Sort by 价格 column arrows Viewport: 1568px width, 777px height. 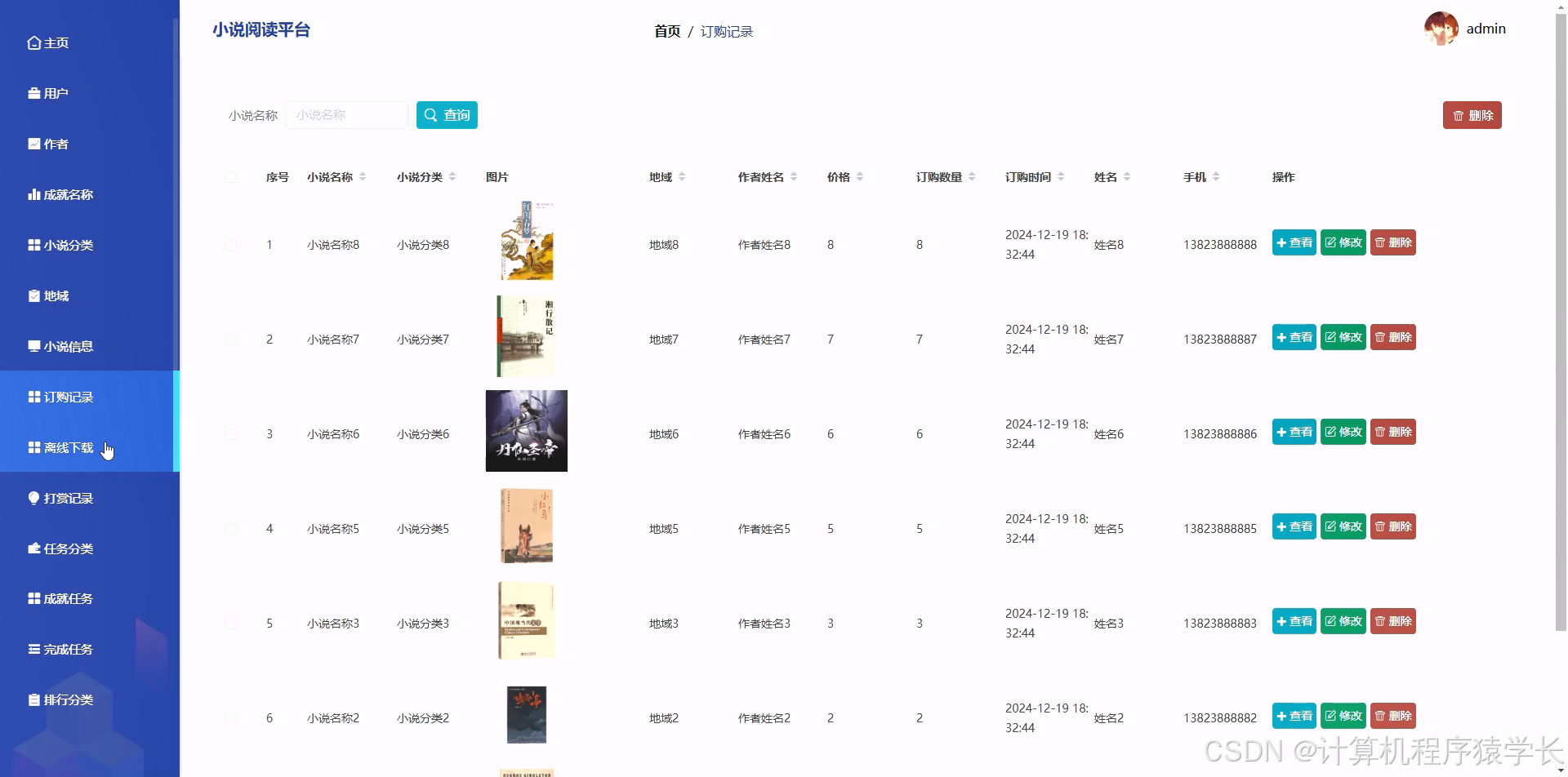coord(860,177)
